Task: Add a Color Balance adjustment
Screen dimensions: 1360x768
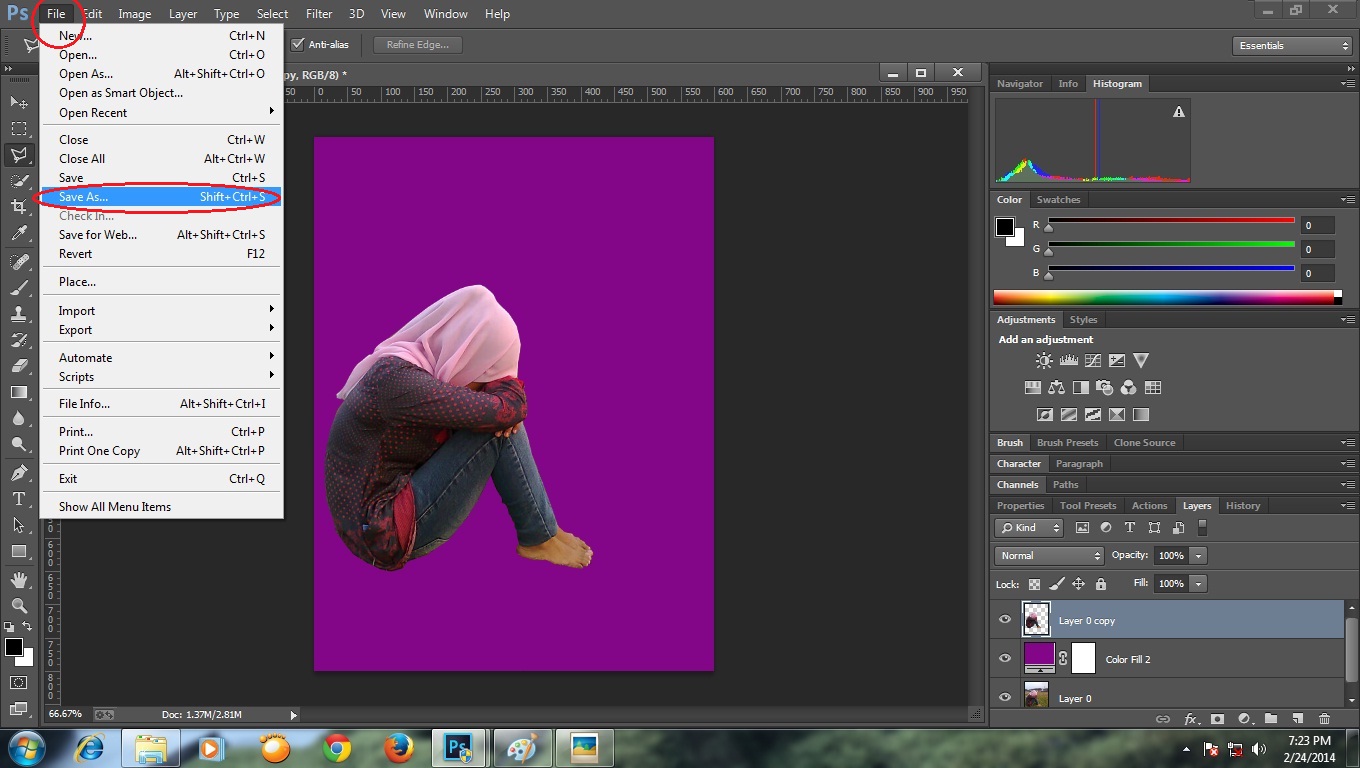Action: pyautogui.click(x=1056, y=388)
